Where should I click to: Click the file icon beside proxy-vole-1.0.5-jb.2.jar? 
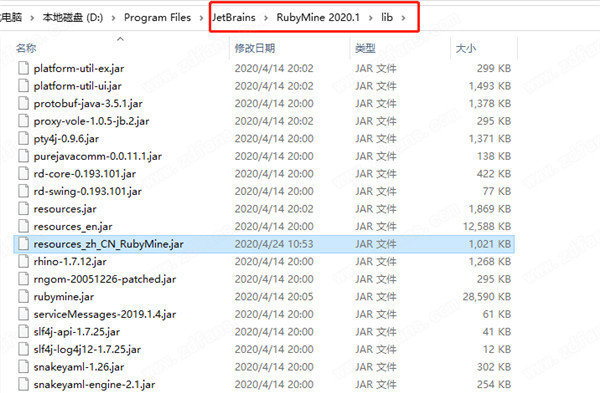click(23, 121)
